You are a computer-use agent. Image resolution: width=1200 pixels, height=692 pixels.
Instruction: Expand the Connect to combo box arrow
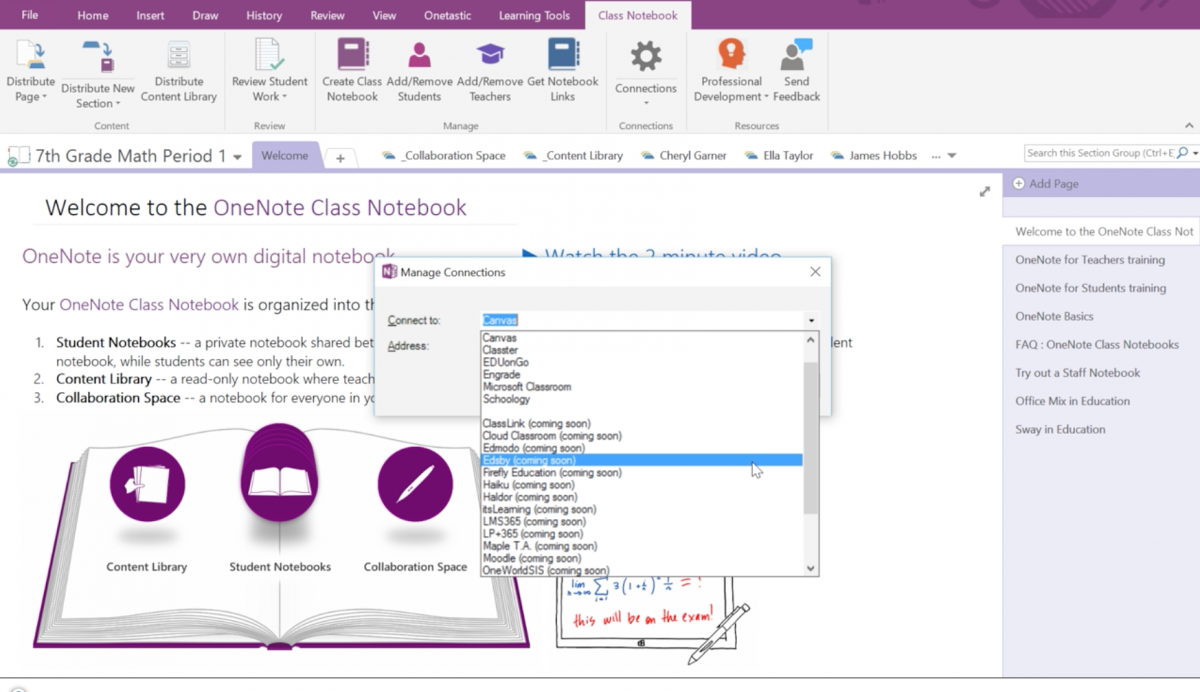(x=811, y=321)
